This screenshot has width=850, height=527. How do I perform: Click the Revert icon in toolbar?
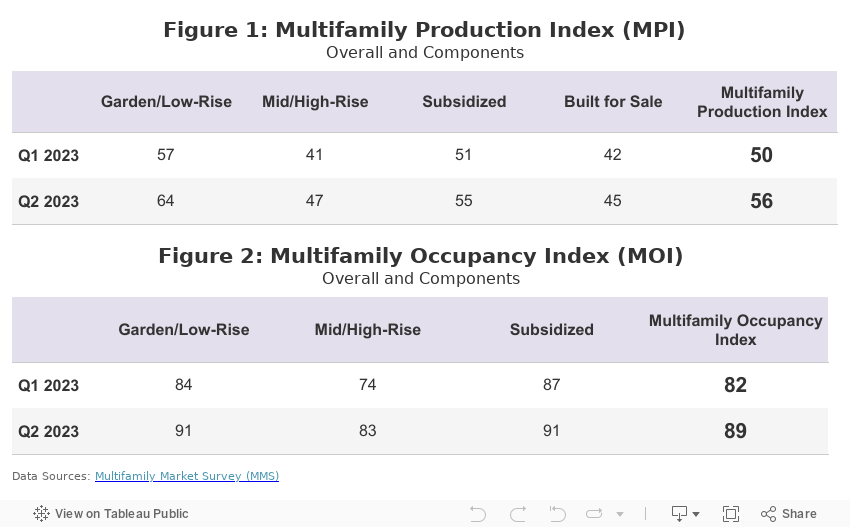pos(557,513)
